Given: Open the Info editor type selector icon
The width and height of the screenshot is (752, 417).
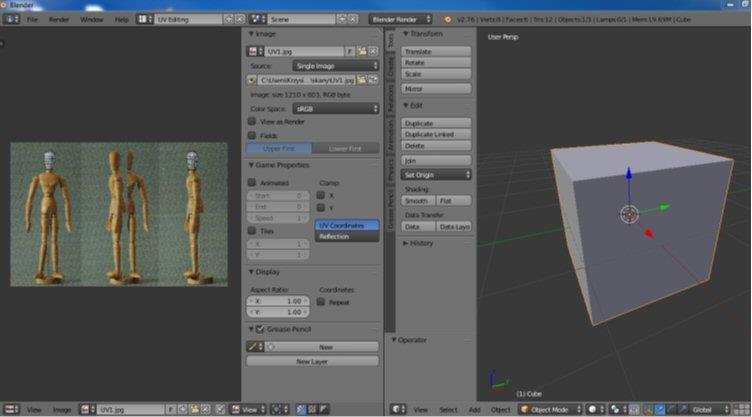Looking at the screenshot, I should [11, 19].
